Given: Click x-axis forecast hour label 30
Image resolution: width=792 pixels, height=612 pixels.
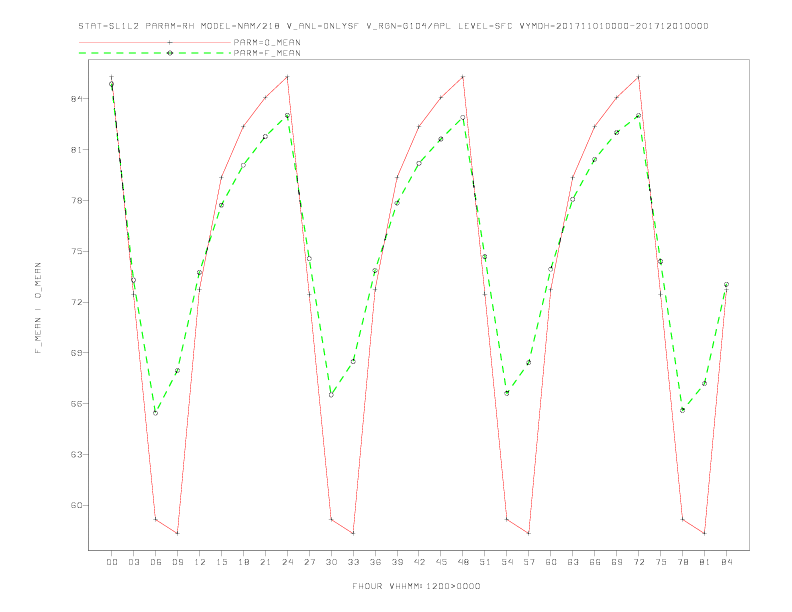Looking at the screenshot, I should pos(331,562).
